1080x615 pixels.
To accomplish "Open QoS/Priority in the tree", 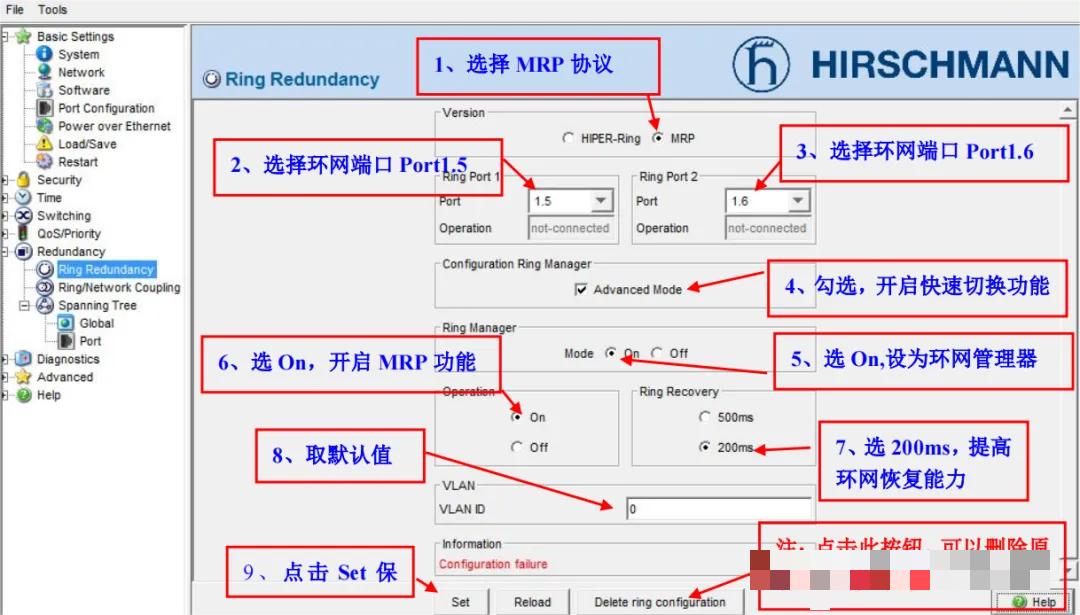I will [69, 233].
